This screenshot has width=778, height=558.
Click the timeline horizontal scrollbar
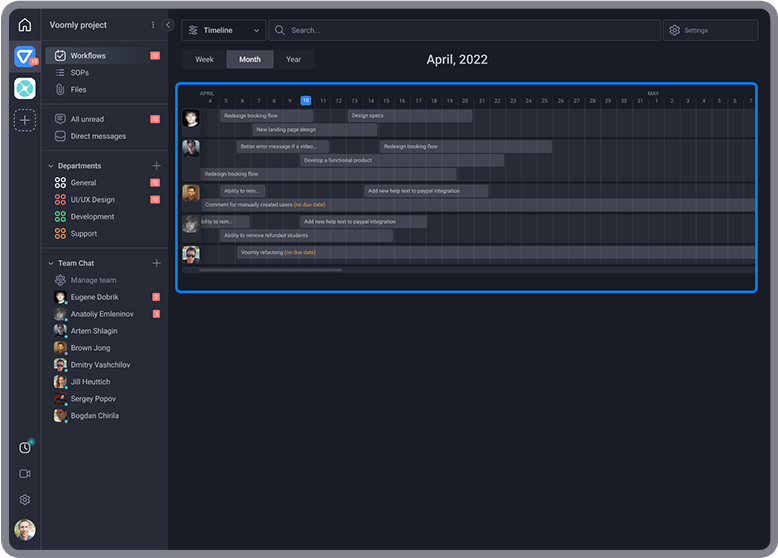[270, 270]
